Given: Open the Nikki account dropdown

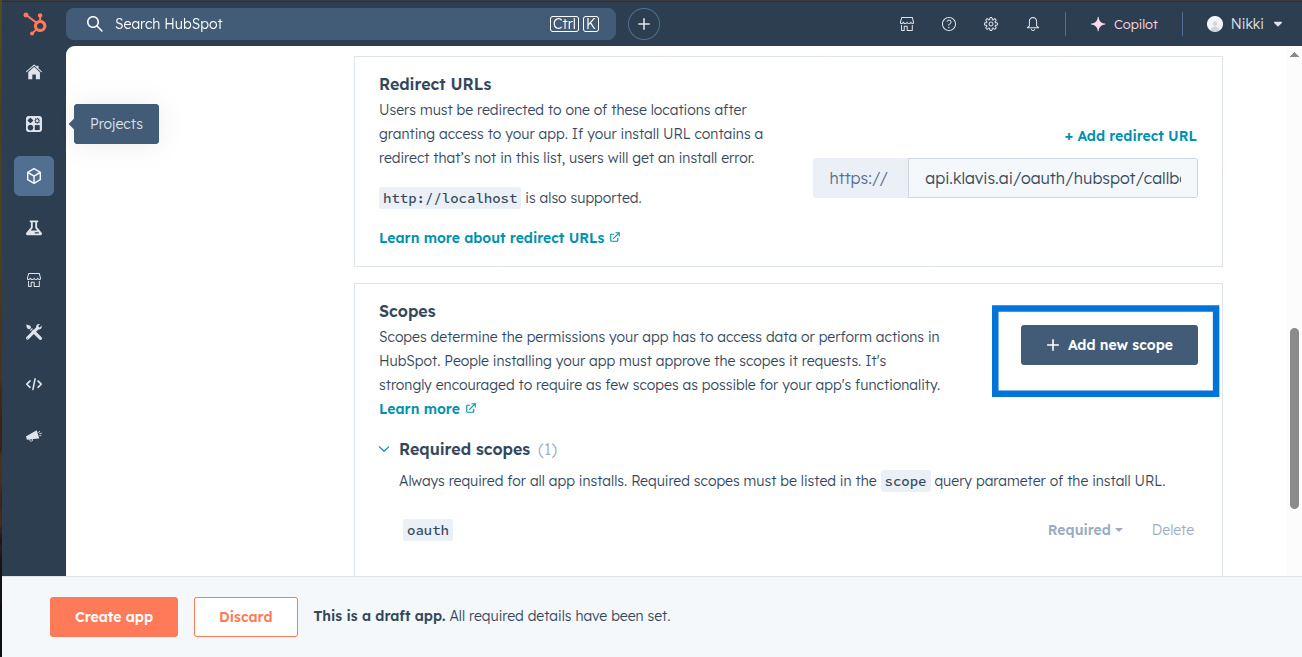Looking at the screenshot, I should click(1245, 24).
